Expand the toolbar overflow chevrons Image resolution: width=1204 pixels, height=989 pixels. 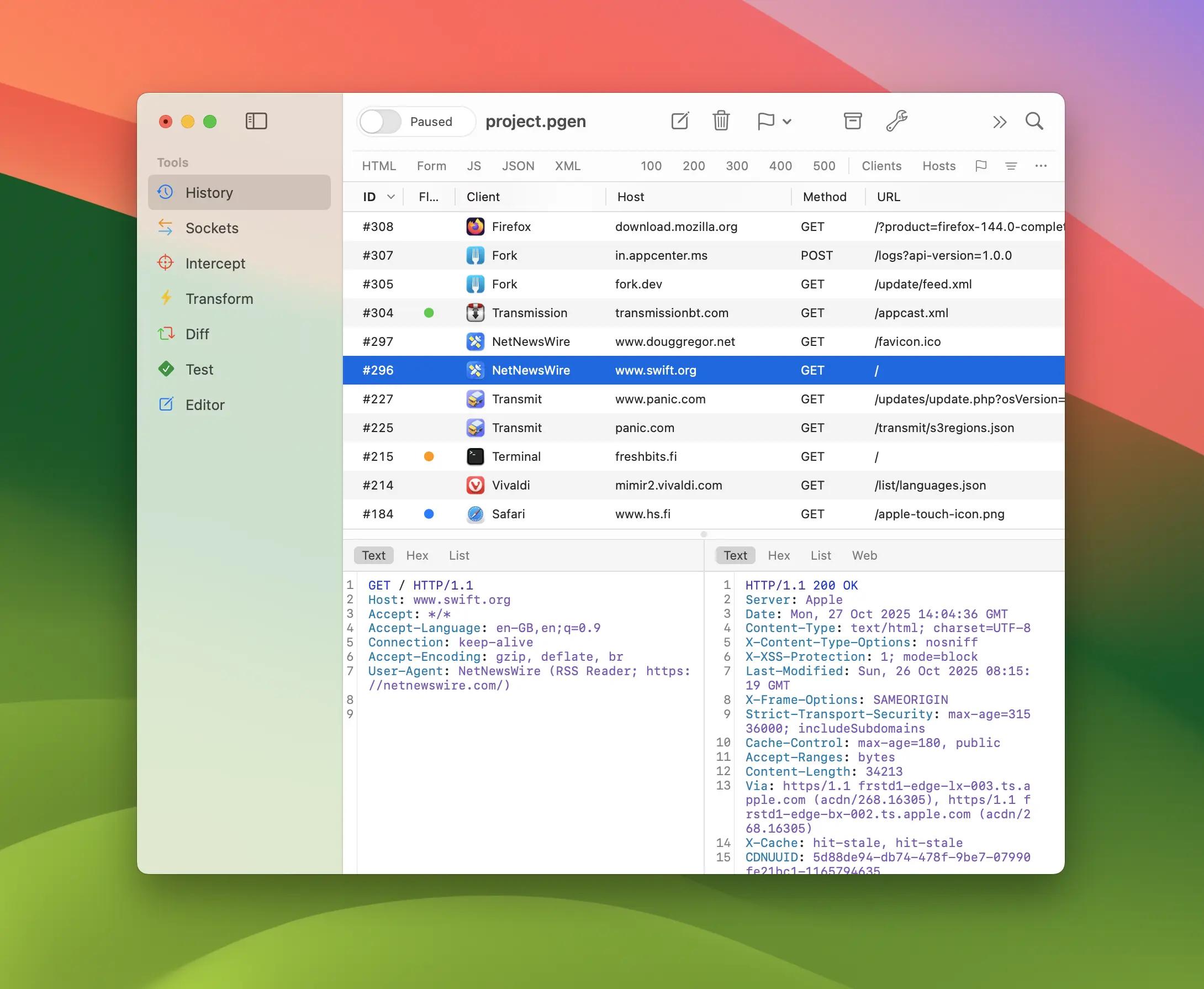[1000, 122]
